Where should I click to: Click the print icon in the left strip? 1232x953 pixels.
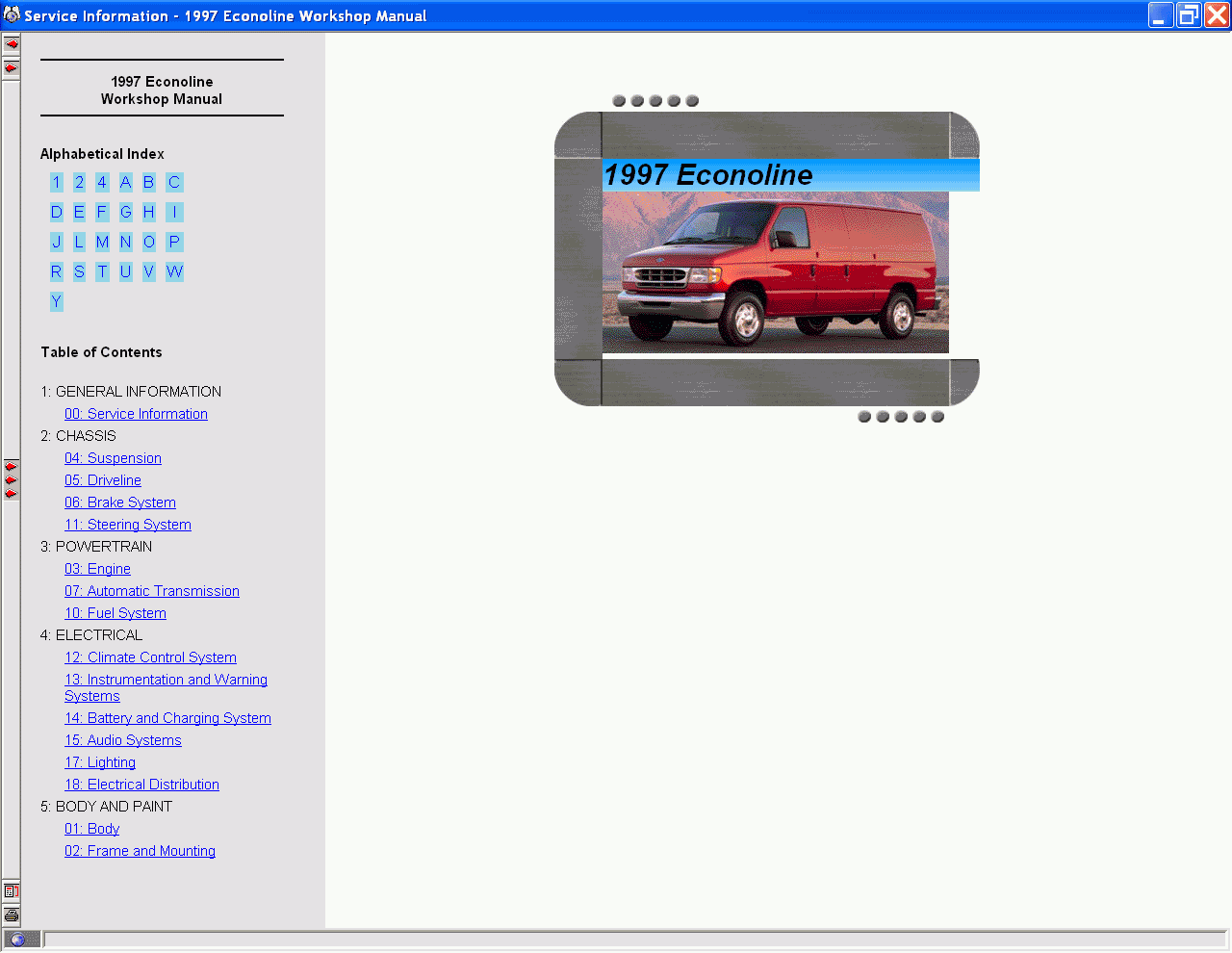coord(12,914)
